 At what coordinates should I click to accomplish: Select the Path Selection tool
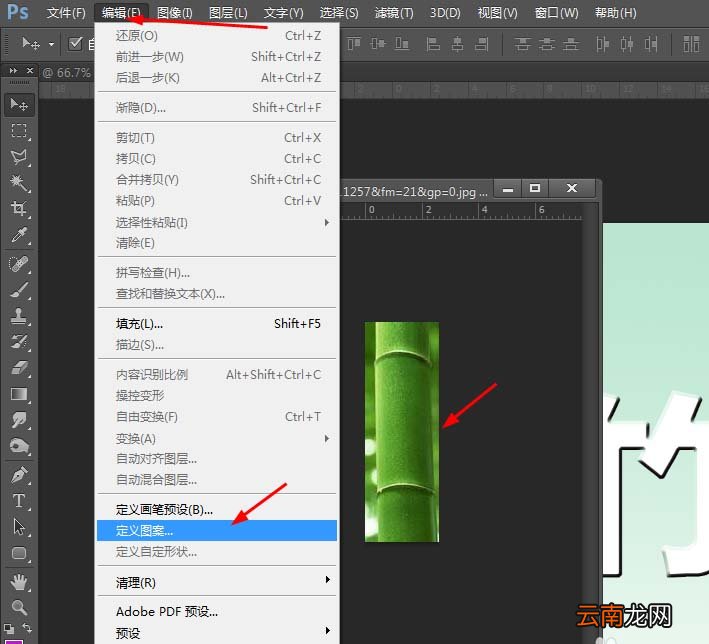tap(19, 527)
